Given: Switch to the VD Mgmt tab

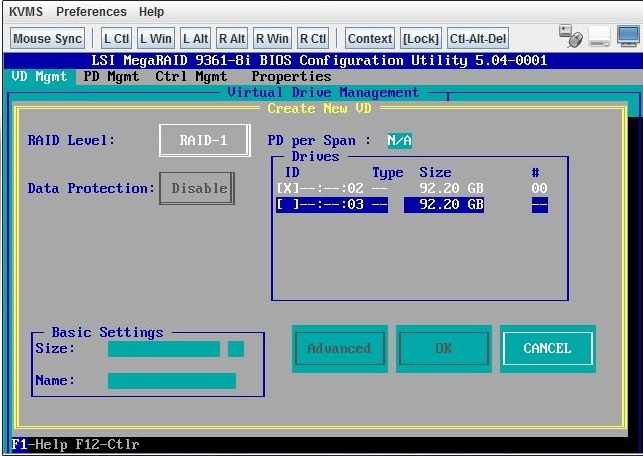Looking at the screenshot, I should (39, 77).
